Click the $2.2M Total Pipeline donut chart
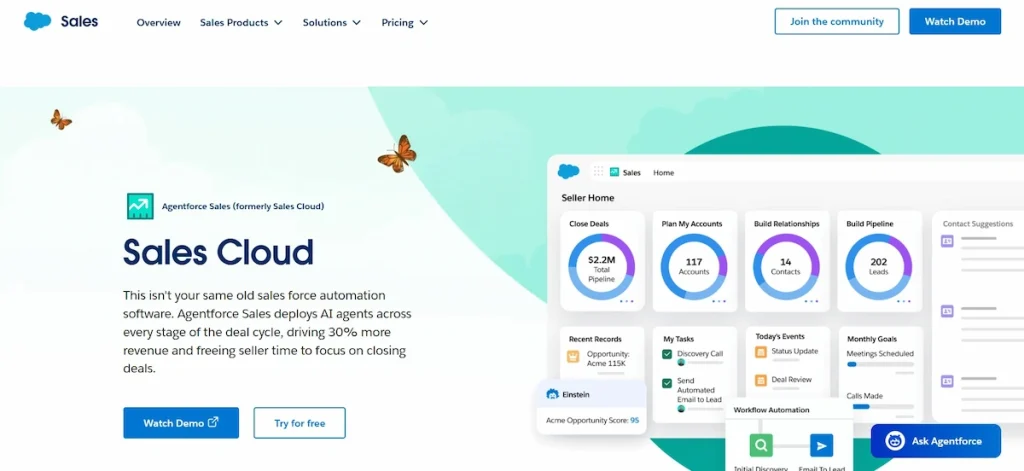1024x471 pixels. [x=601, y=267]
